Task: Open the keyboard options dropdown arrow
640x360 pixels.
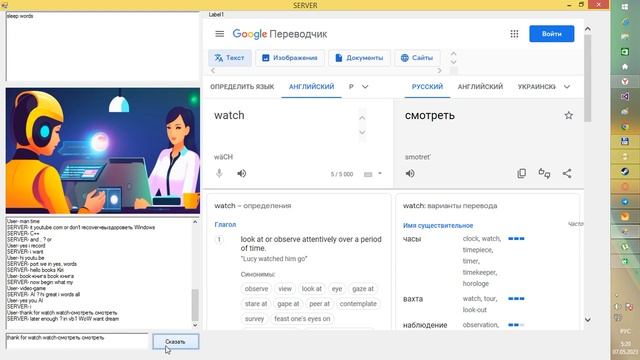Action: (x=380, y=173)
